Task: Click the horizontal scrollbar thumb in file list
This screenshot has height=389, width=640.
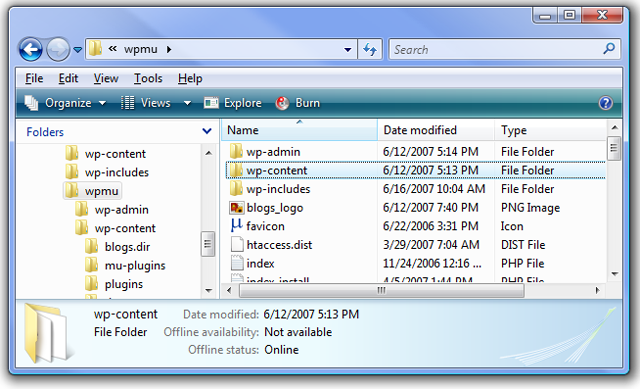Action: [381, 290]
